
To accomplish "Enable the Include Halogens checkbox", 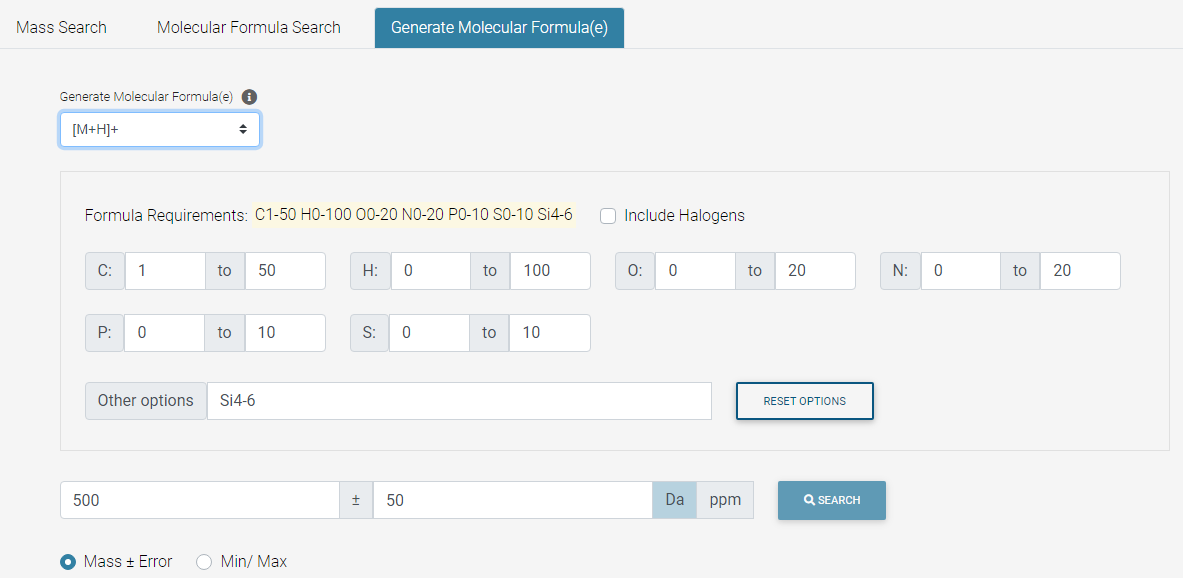I will 608,216.
